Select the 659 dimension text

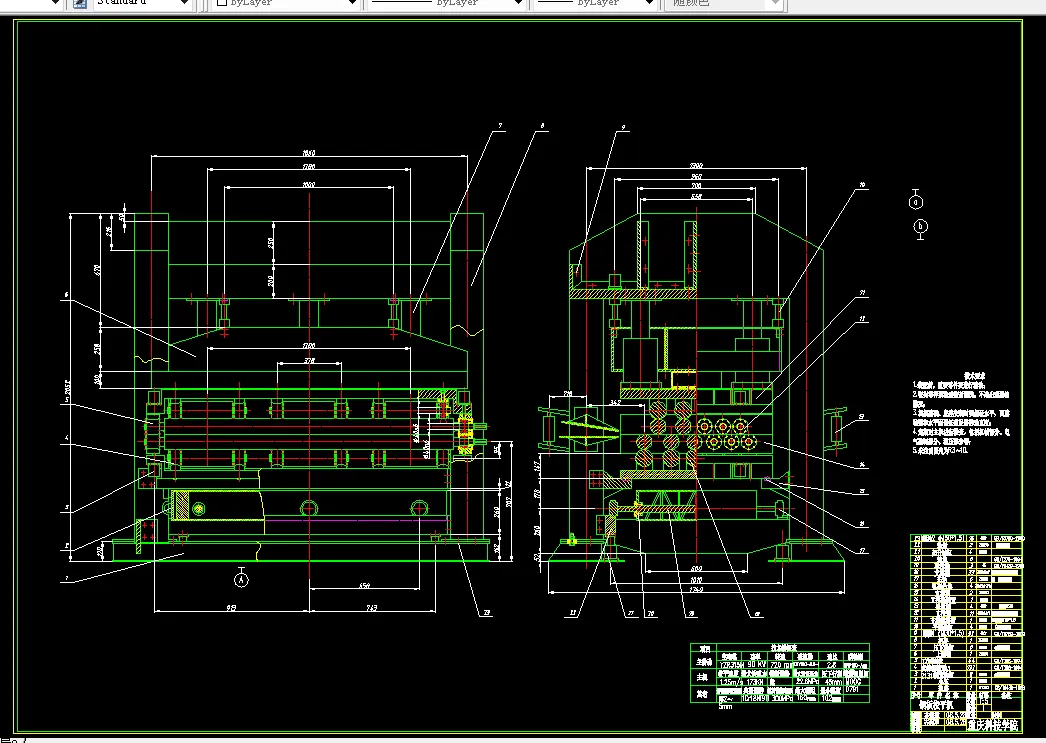[x=364, y=586]
